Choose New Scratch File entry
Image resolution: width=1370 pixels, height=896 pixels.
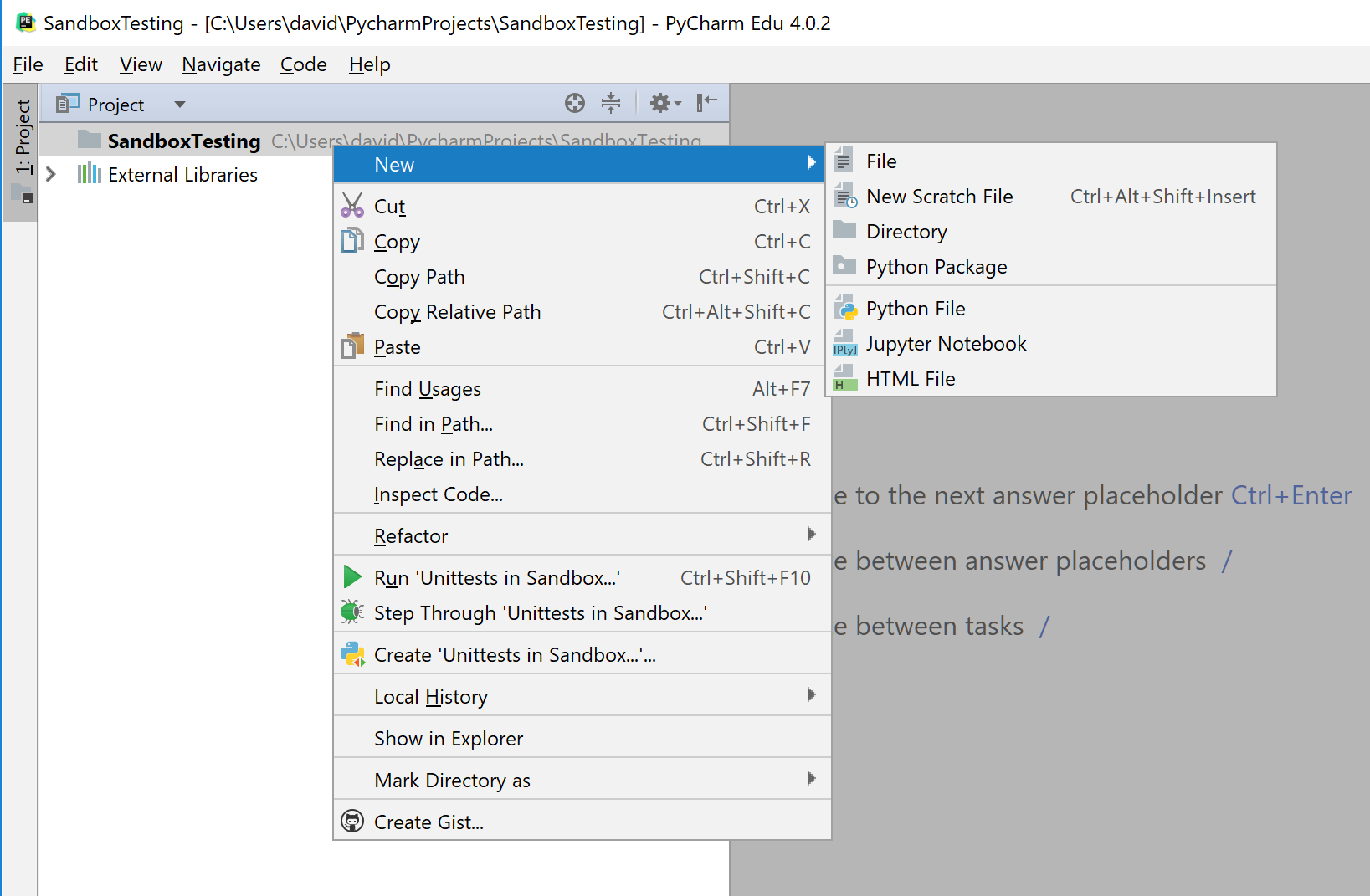[1051, 196]
